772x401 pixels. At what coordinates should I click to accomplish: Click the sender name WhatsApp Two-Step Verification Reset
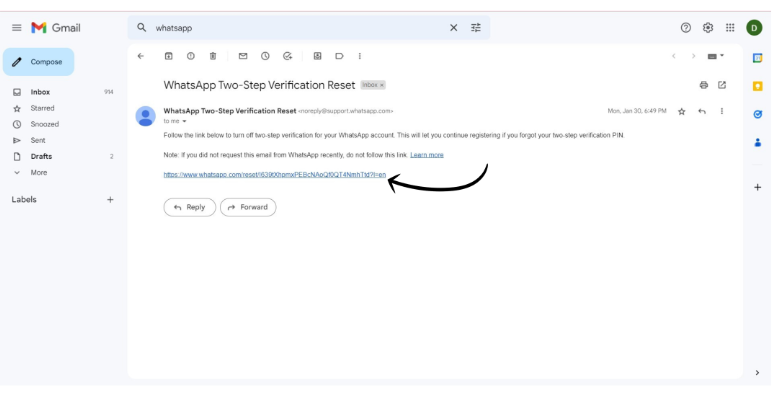[x=230, y=111]
